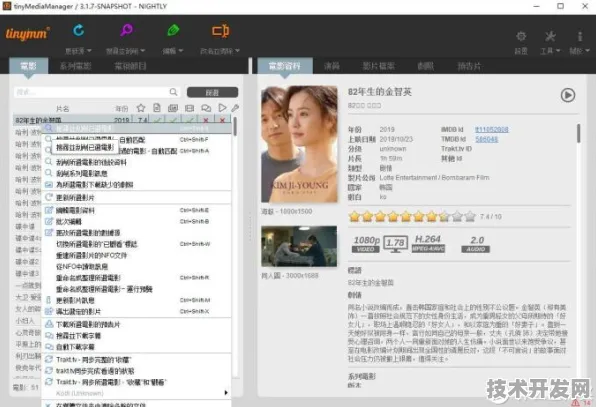
Task: Choose rebuild NFO file for selected movies entry
Action: tap(137, 255)
